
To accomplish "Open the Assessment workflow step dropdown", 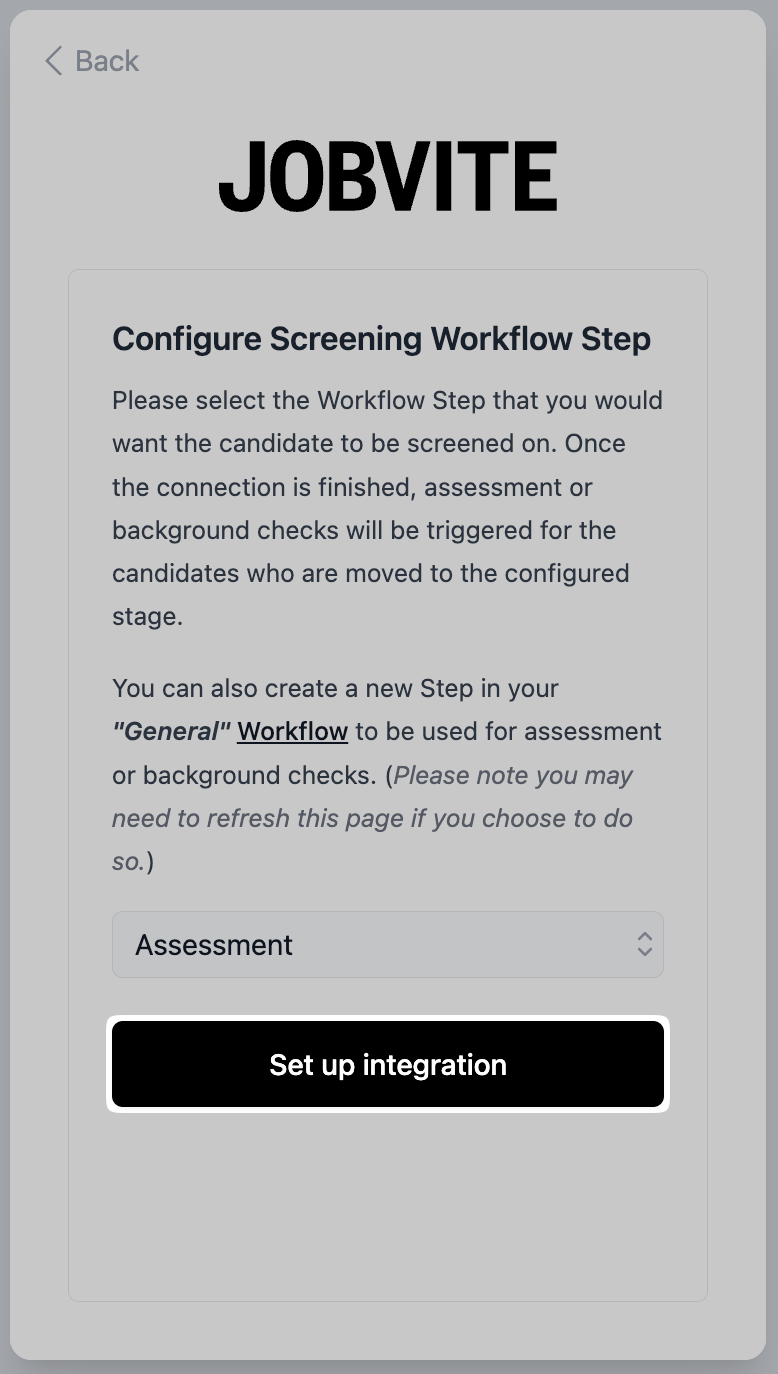I will pyautogui.click(x=387, y=944).
